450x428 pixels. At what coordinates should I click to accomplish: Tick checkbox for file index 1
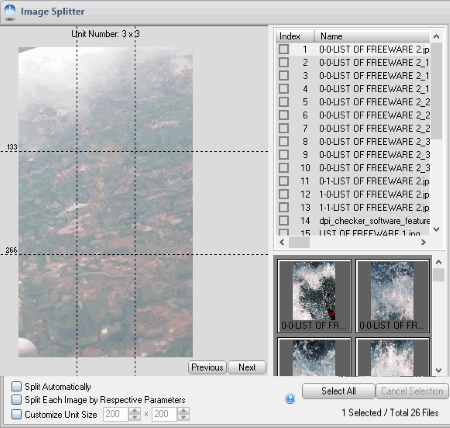click(x=284, y=49)
